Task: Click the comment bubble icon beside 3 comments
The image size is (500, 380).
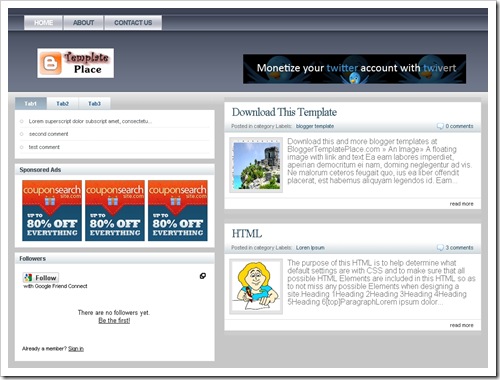Action: (x=440, y=248)
